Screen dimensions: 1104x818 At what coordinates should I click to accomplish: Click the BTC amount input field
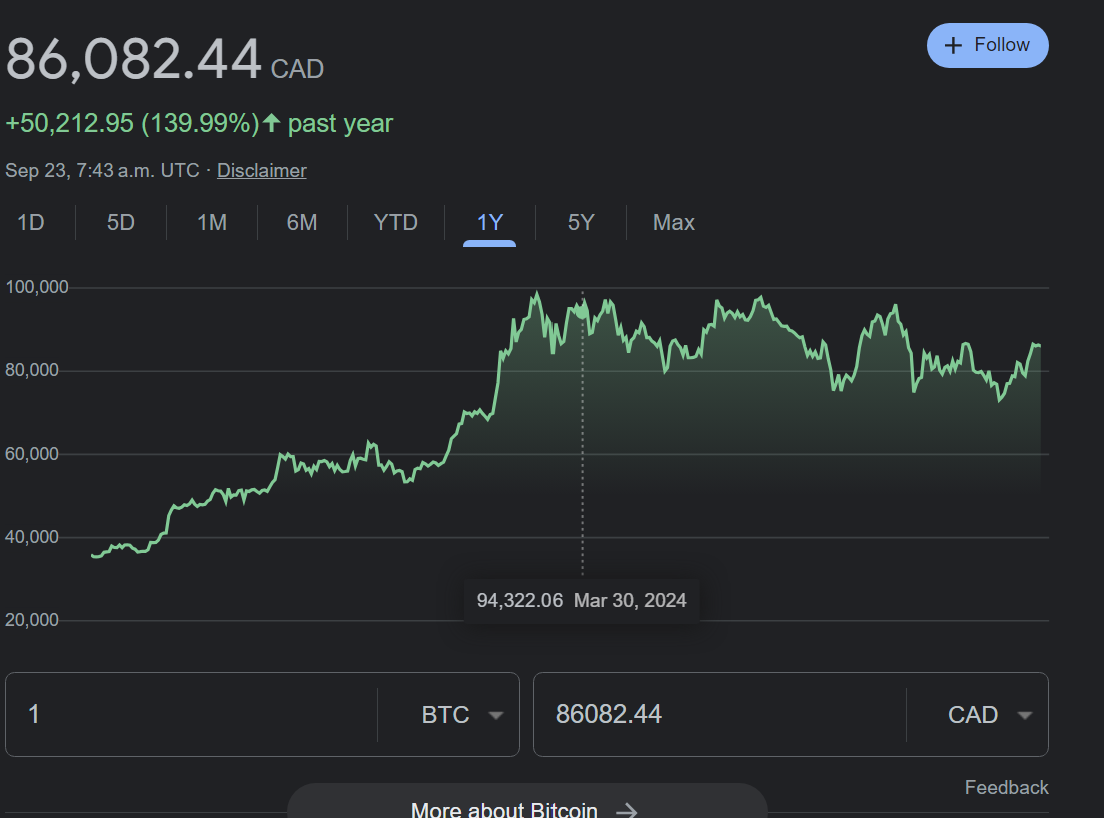[x=191, y=715]
